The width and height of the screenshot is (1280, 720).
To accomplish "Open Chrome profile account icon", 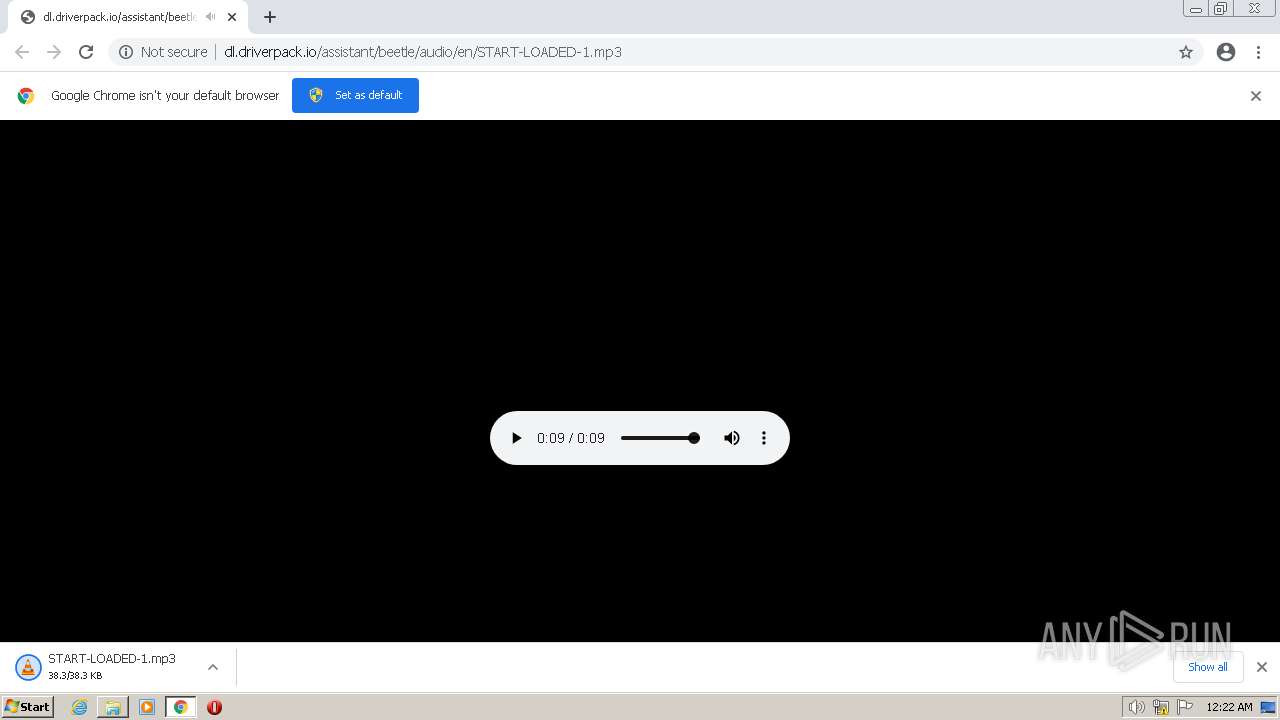I will click(1226, 52).
